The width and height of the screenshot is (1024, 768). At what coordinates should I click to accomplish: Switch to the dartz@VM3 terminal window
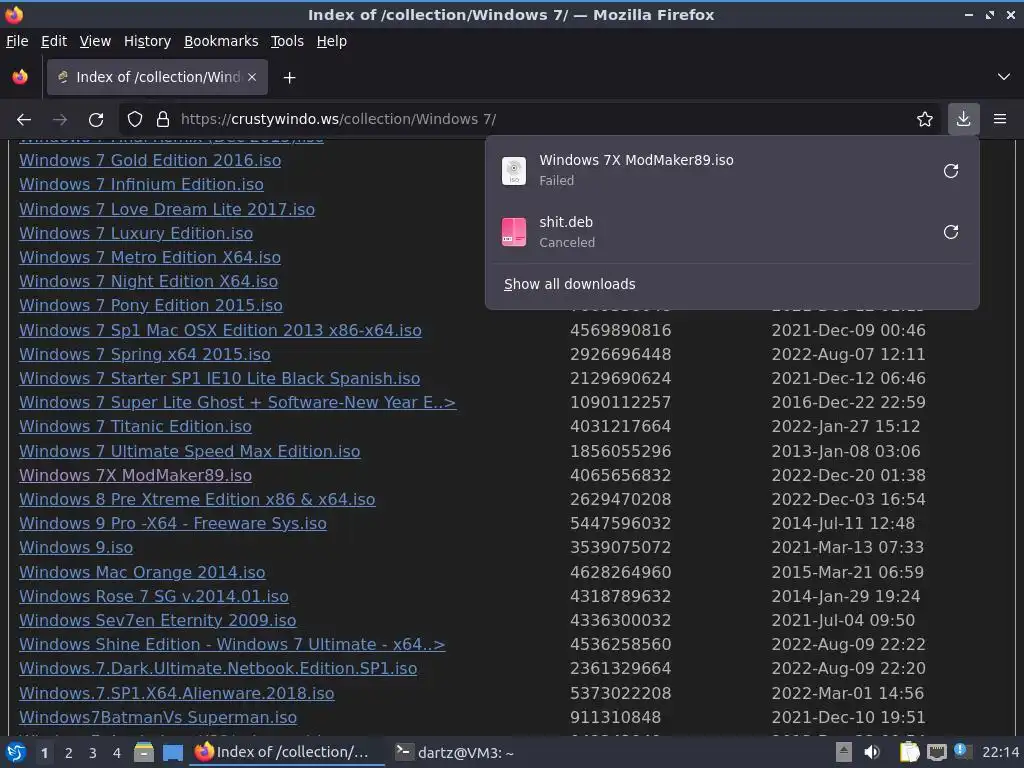pyautogui.click(x=457, y=753)
